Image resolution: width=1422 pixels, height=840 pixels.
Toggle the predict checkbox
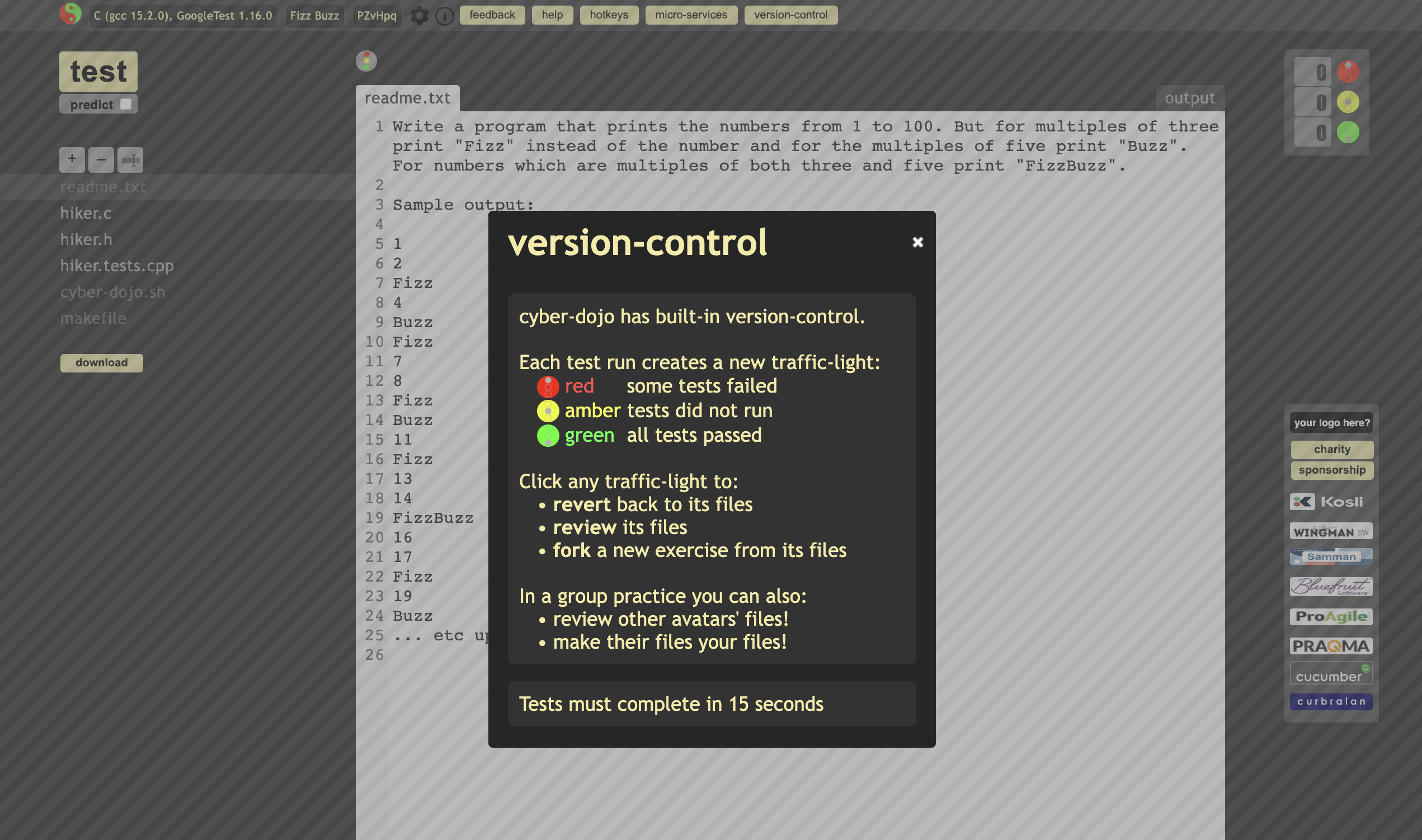pos(126,104)
